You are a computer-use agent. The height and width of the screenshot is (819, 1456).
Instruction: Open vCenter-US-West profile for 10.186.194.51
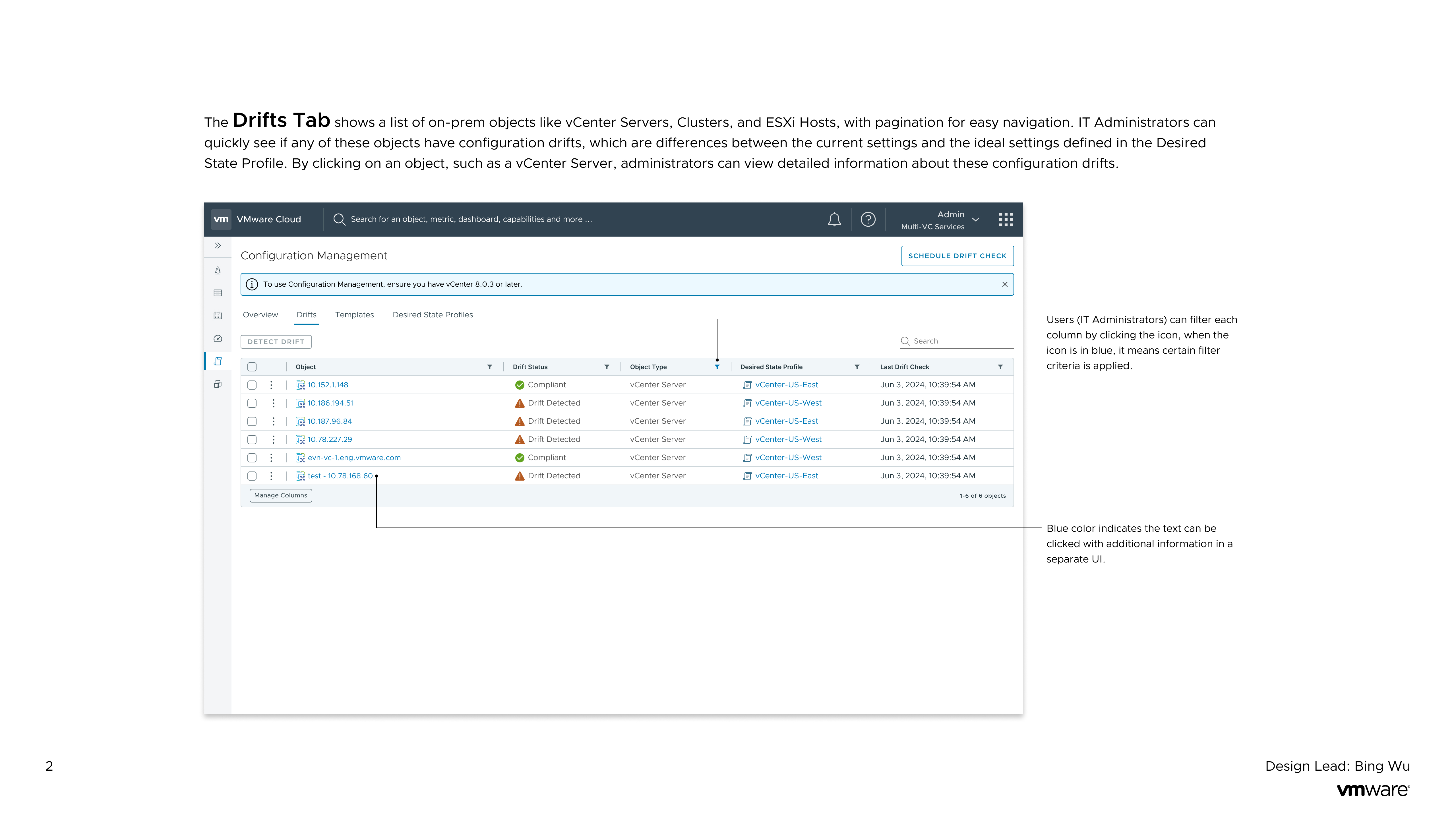click(789, 404)
